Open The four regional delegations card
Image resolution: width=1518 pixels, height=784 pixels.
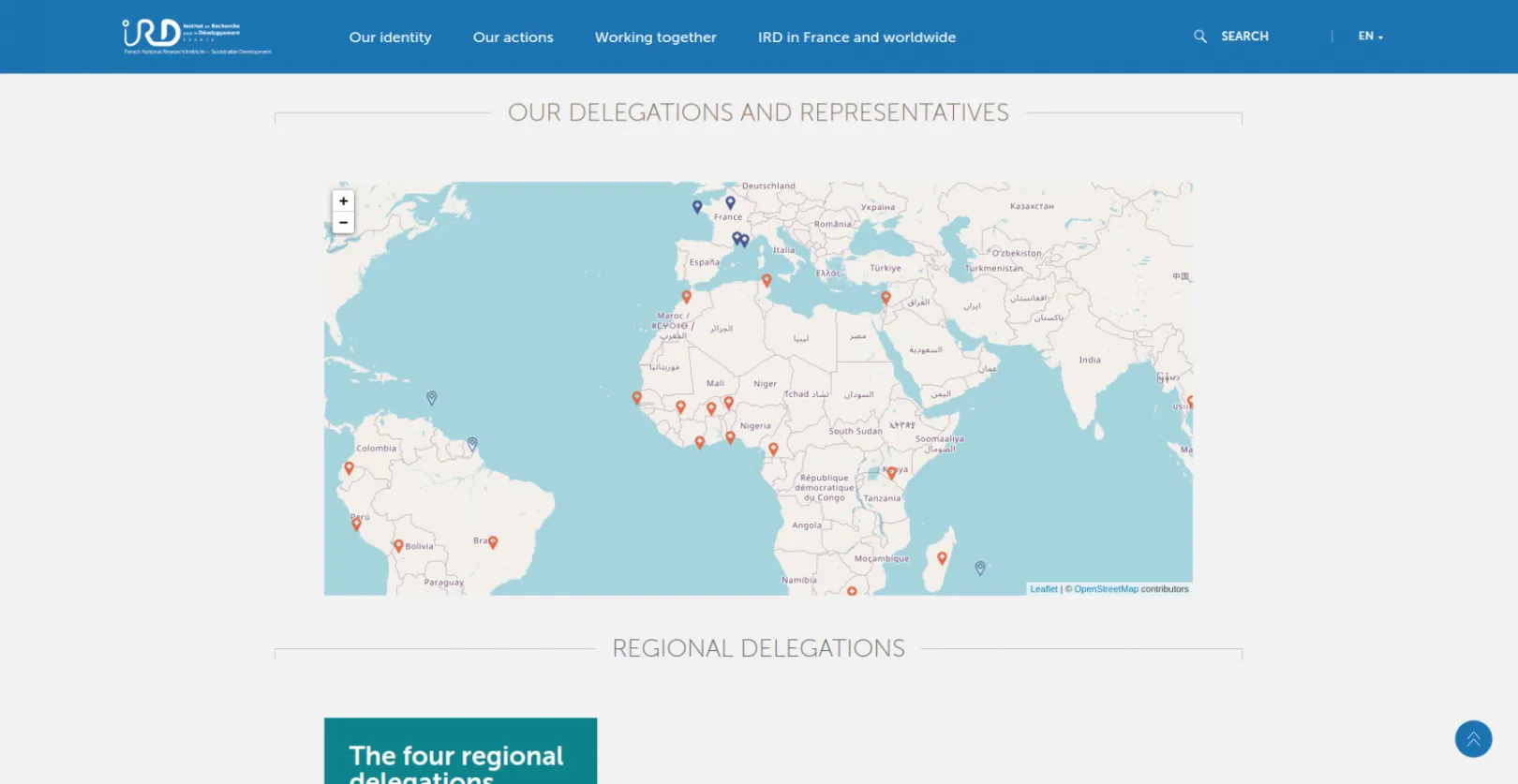[x=460, y=751]
